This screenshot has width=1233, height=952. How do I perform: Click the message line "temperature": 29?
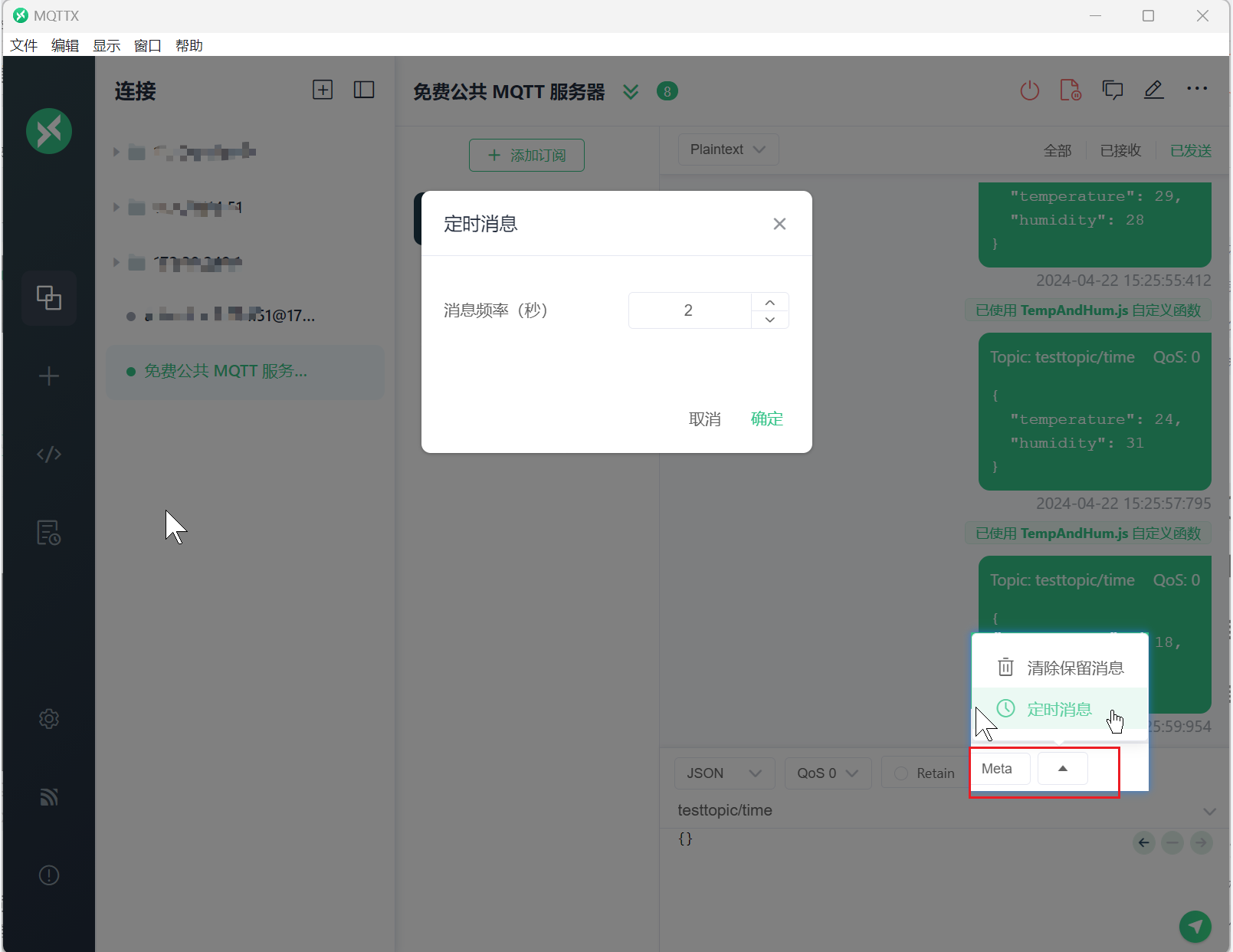click(1096, 196)
